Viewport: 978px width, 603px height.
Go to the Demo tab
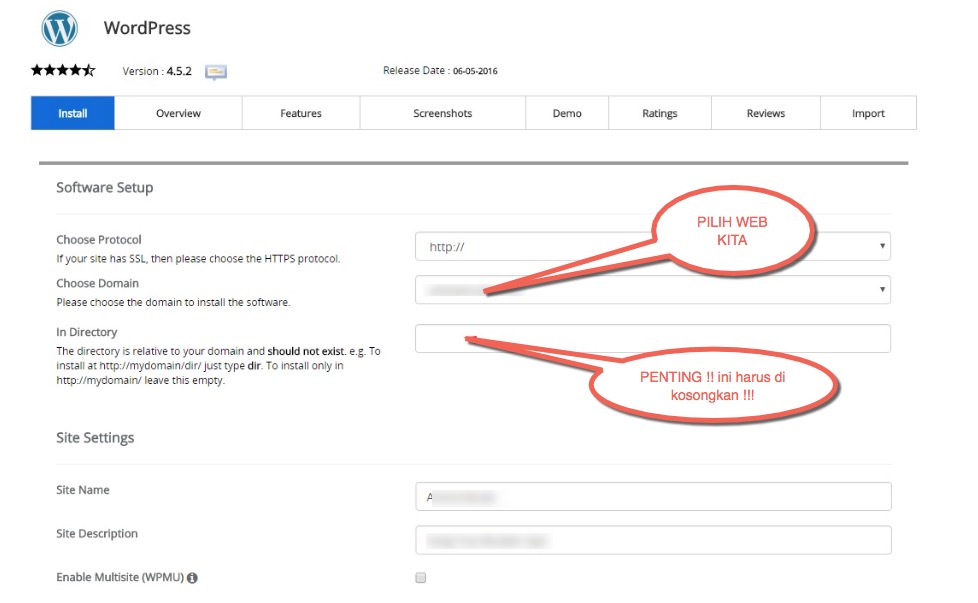[567, 113]
